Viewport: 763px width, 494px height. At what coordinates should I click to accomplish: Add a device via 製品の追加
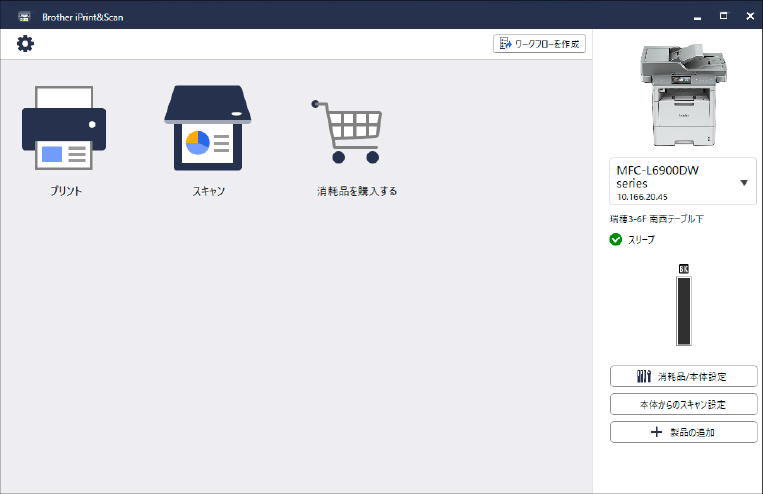[683, 432]
